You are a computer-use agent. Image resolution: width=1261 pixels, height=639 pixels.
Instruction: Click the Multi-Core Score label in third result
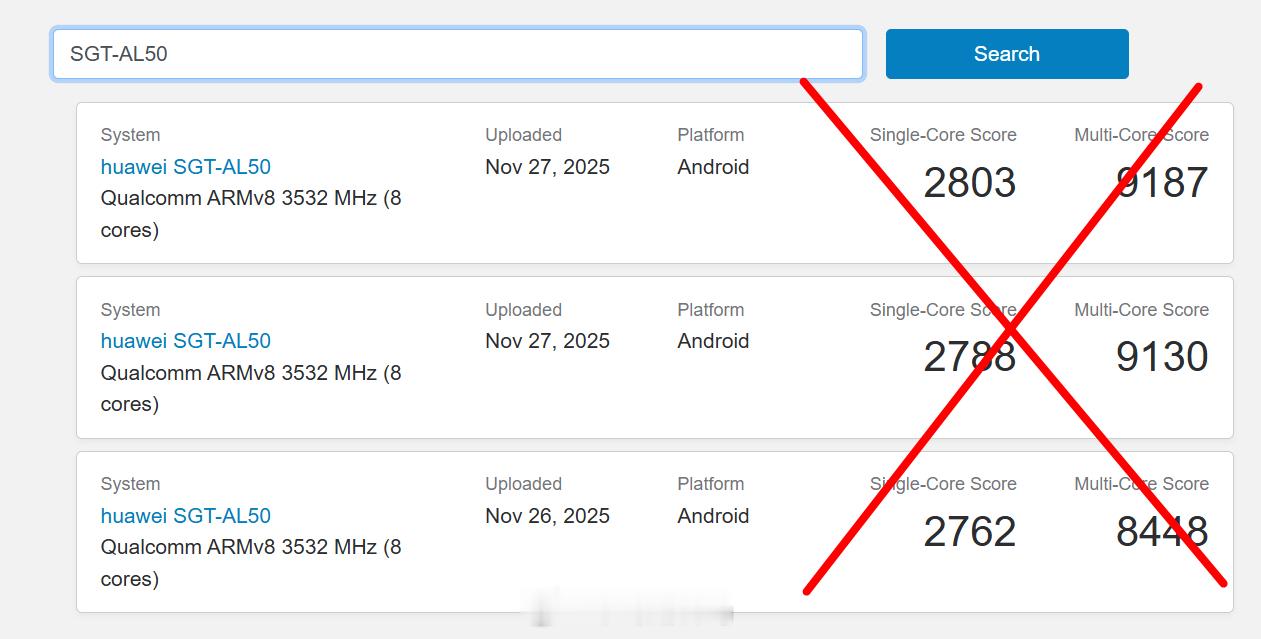point(1141,484)
